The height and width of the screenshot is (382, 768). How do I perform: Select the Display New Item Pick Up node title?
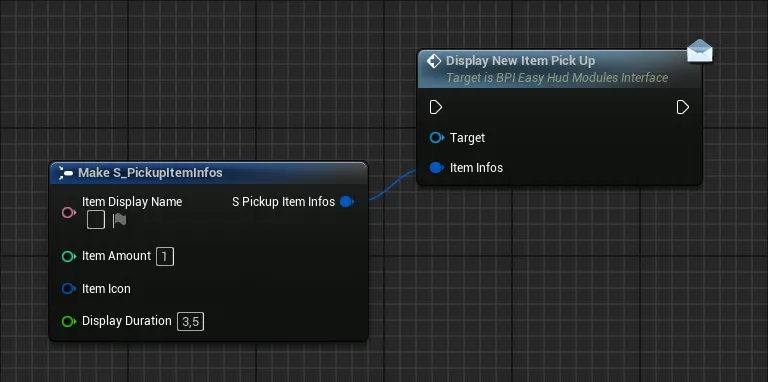coord(521,61)
